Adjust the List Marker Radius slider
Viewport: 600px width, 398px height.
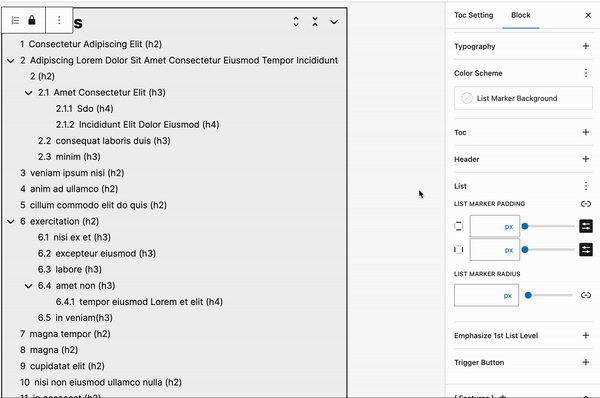point(549,295)
